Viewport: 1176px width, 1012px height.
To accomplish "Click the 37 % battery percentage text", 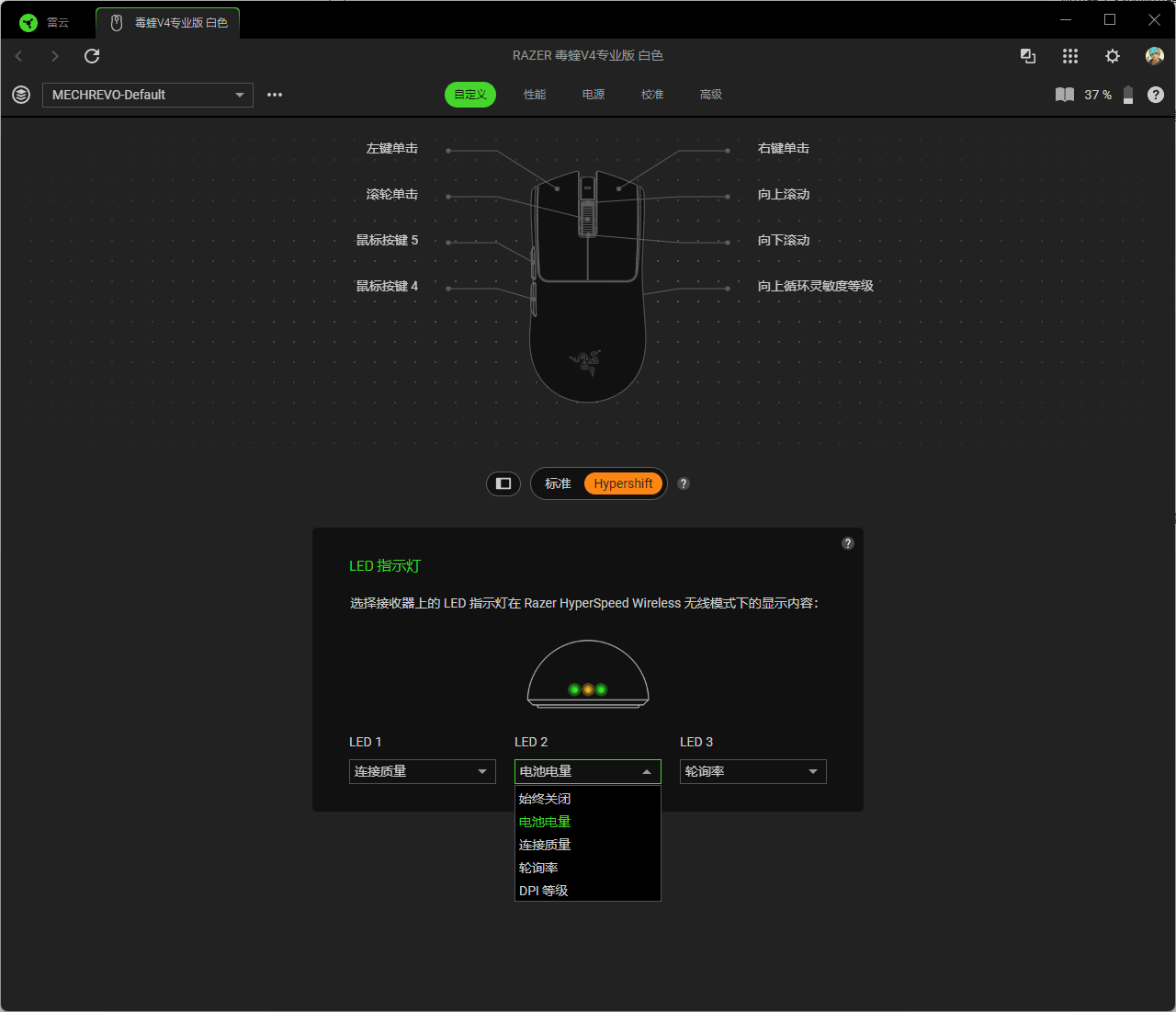I will coord(1098,95).
